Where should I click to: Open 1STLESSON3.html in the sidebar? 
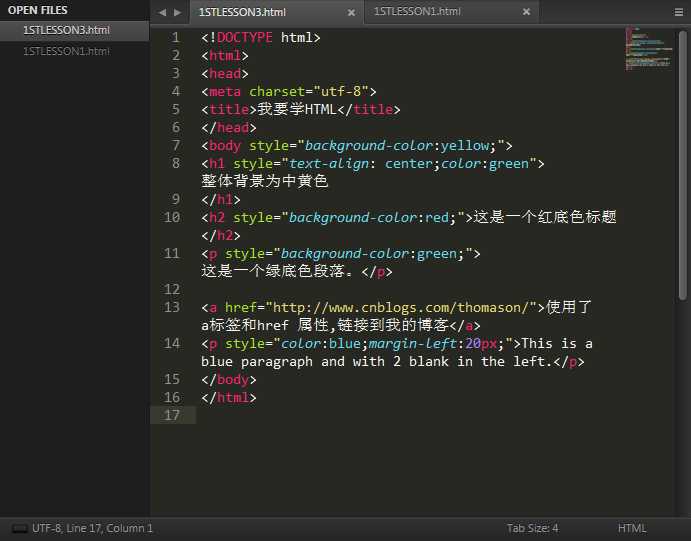point(66,30)
